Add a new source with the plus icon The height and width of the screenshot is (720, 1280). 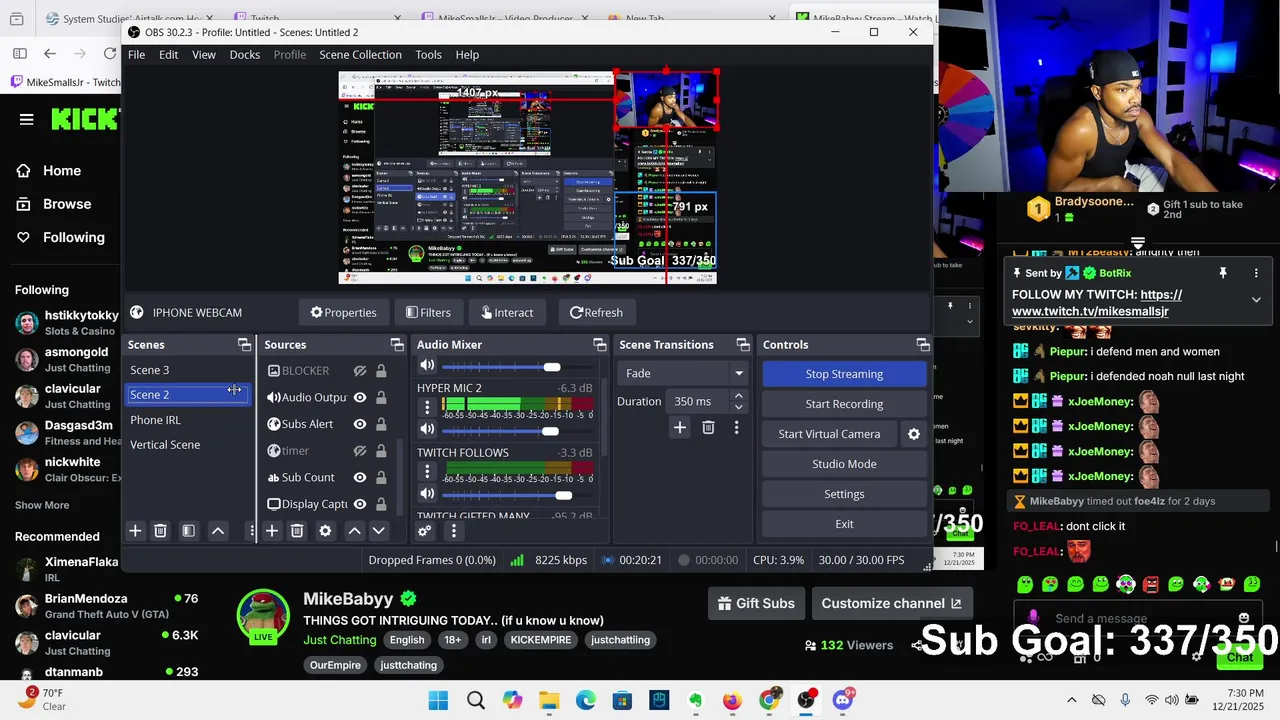tap(271, 531)
